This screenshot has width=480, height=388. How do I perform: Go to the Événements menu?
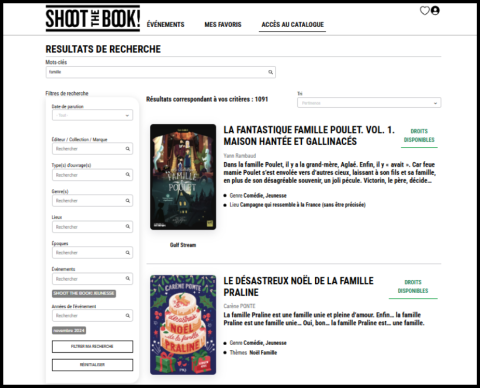pos(166,24)
